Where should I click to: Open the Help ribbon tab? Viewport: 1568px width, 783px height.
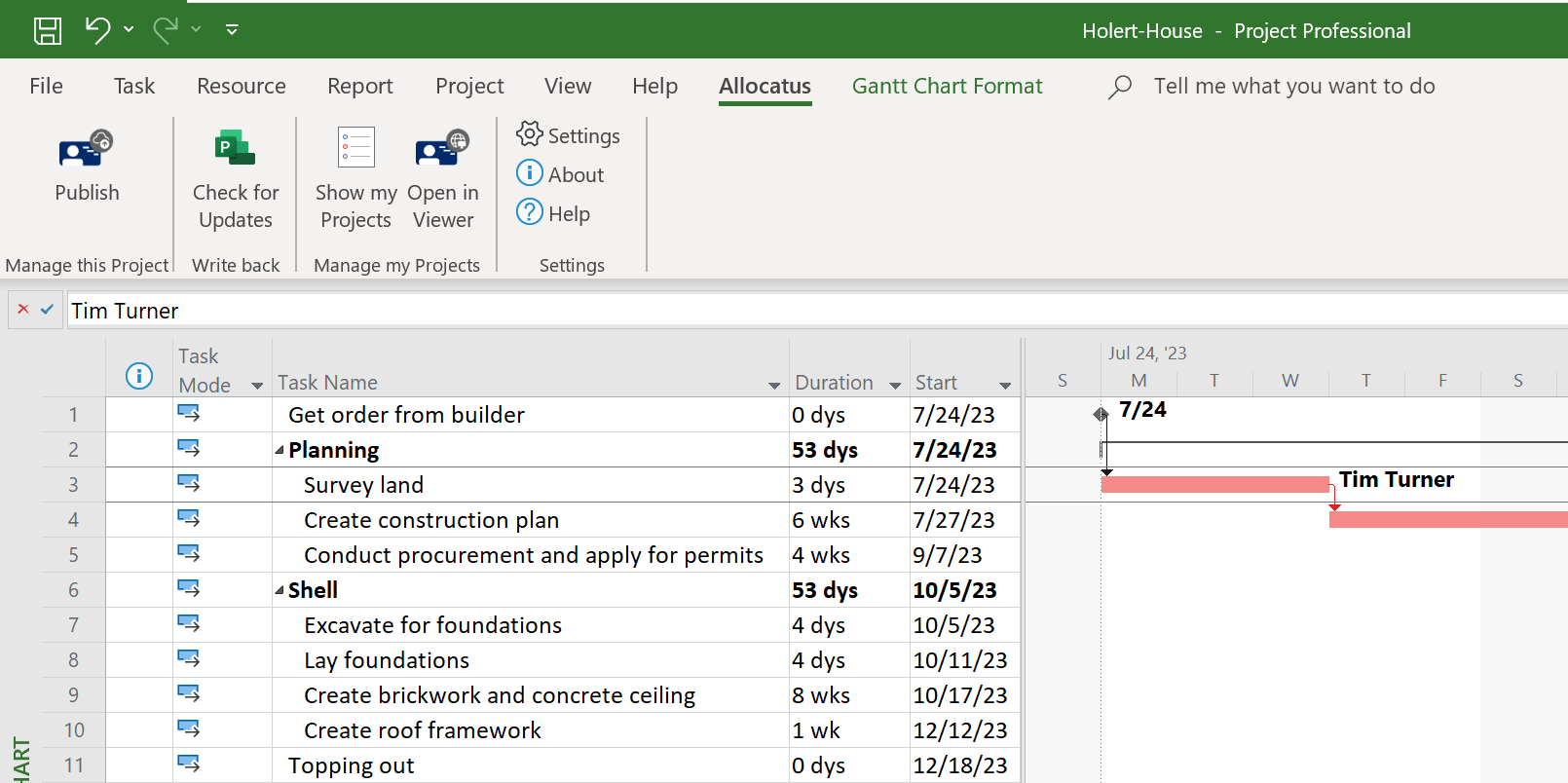(654, 86)
